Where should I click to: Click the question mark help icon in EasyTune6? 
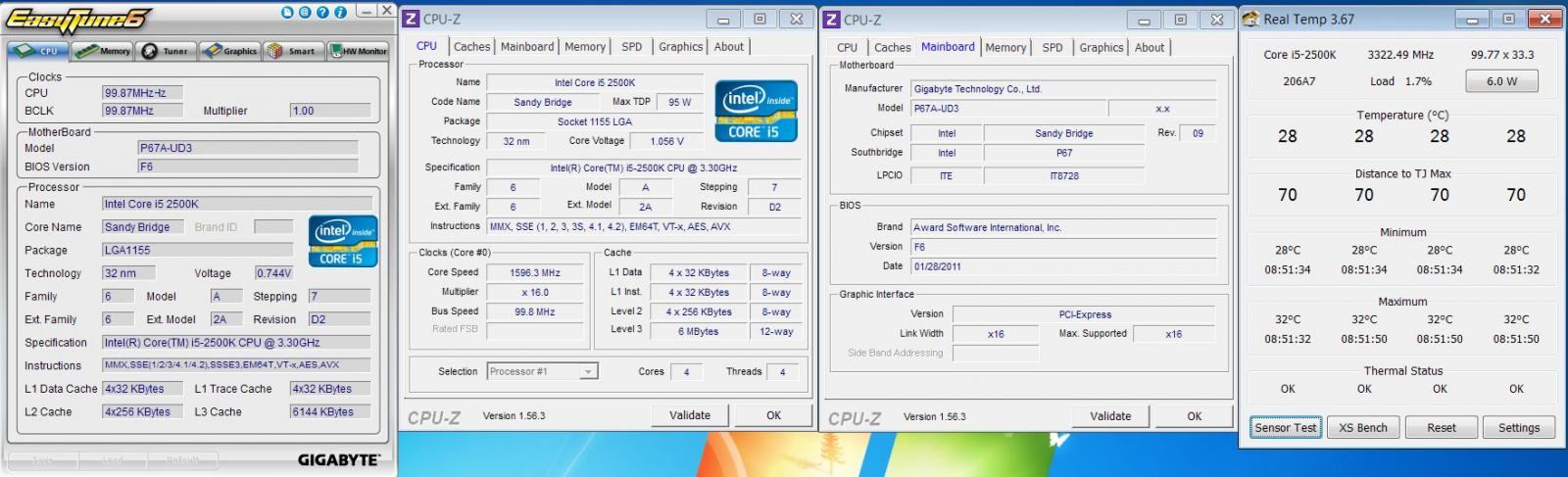(322, 13)
